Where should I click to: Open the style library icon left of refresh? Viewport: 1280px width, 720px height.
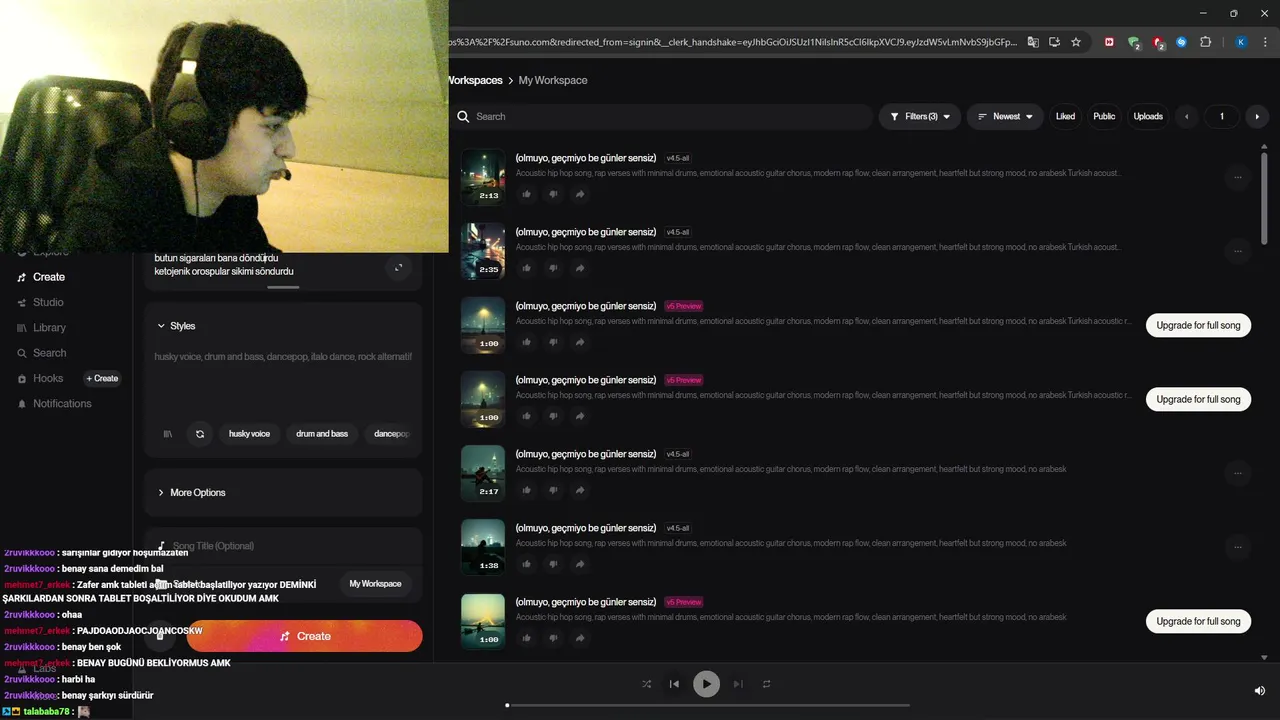point(168,434)
